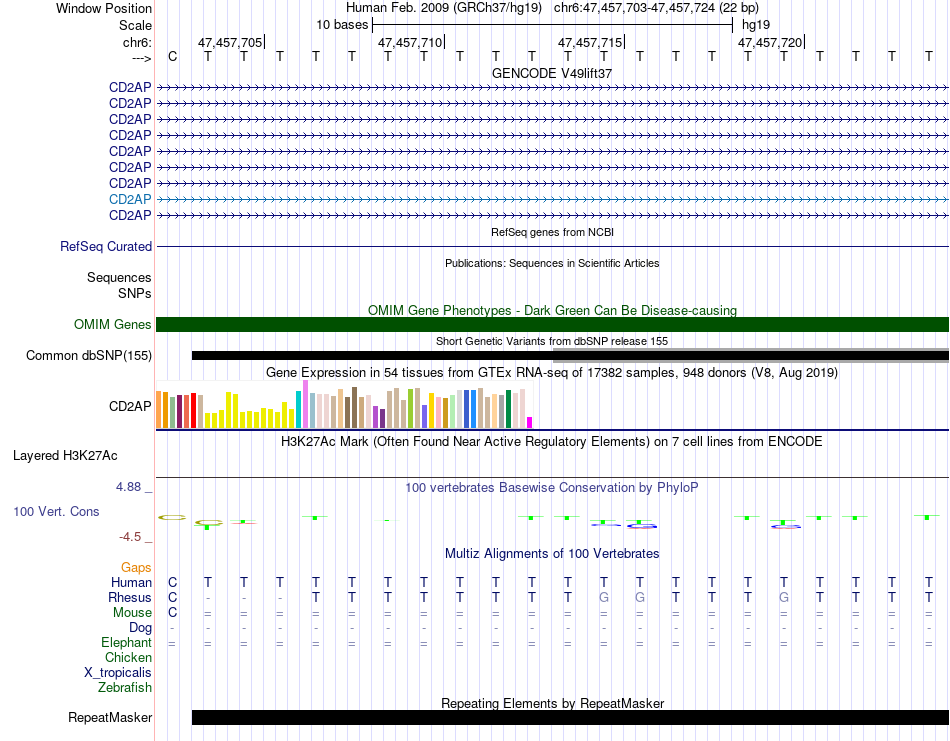Click the black RepeatMasker element bar
The width and height of the screenshot is (950, 741).
click(x=570, y=717)
